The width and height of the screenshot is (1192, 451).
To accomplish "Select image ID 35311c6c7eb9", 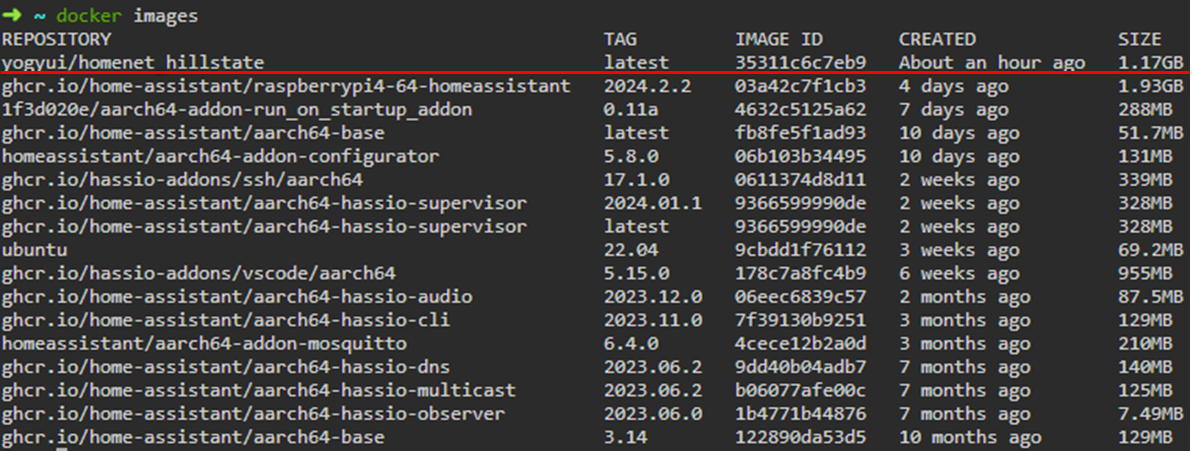I will (x=800, y=62).
